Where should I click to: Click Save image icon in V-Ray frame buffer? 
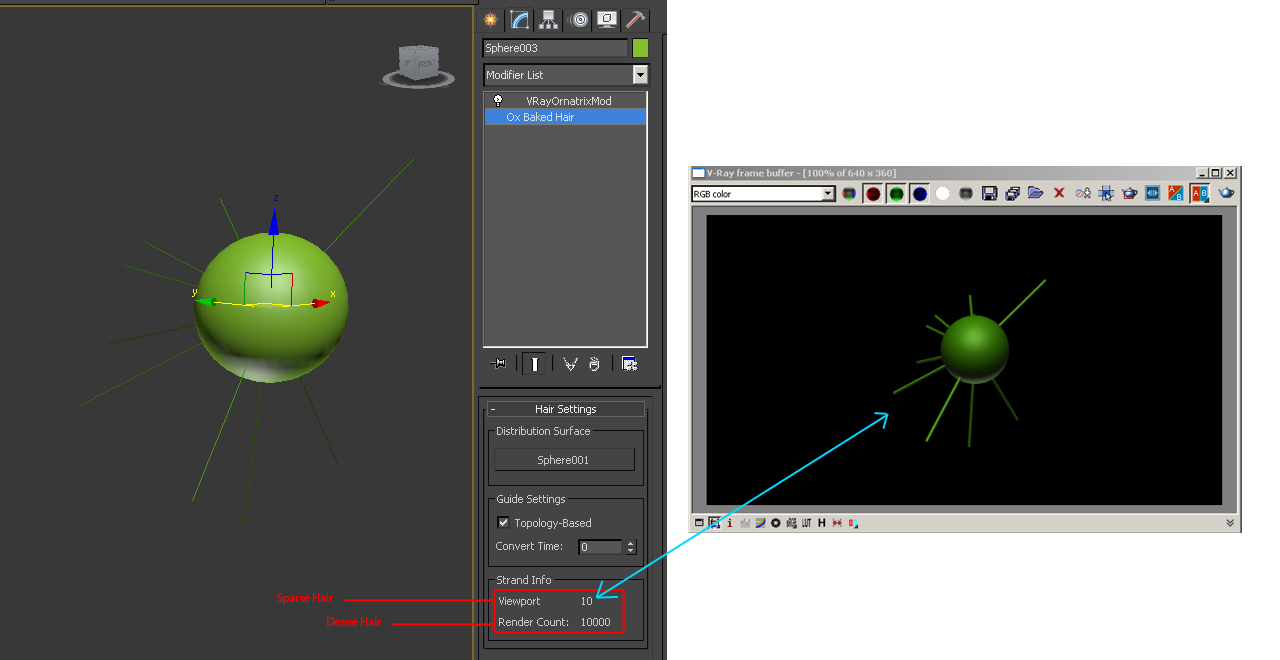tap(989, 194)
